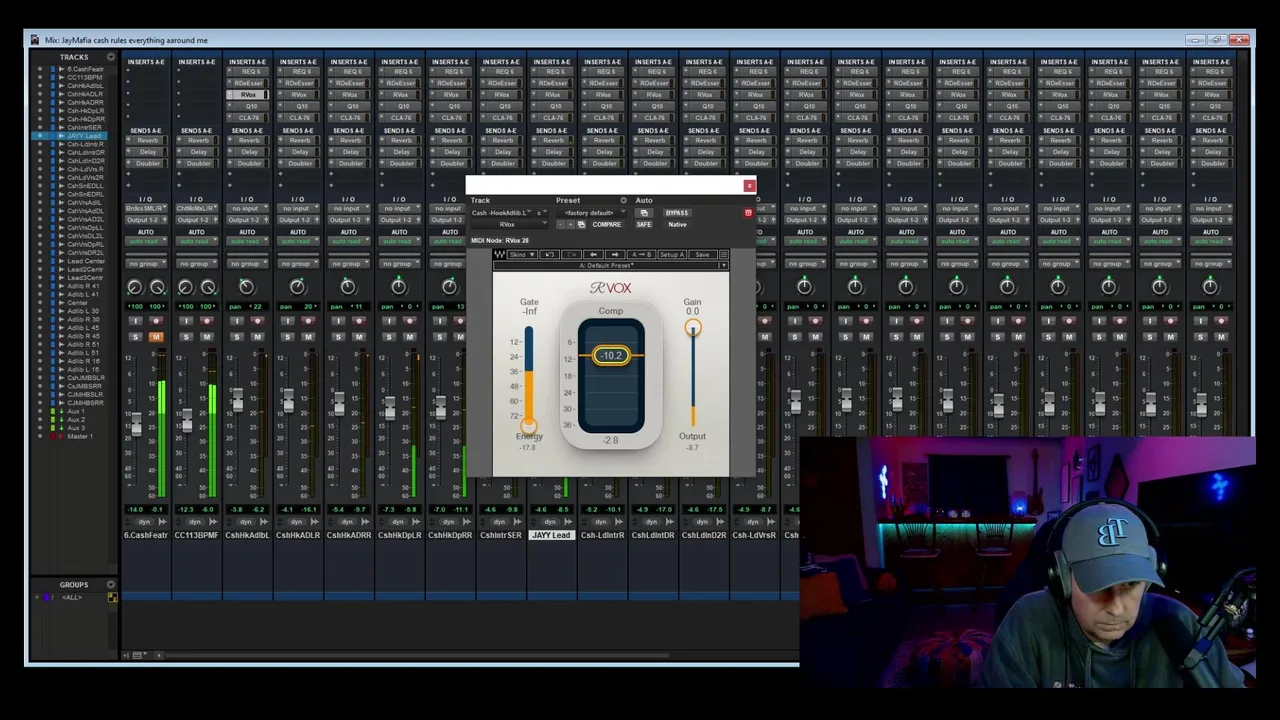The width and height of the screenshot is (1280, 720).
Task: Click the circular icon next to Preset label
Action: (623, 200)
